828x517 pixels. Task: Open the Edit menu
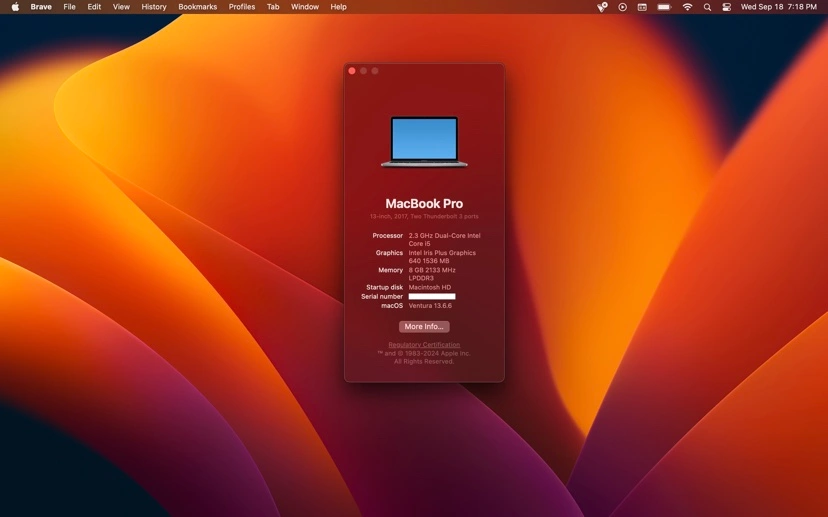(94, 7)
